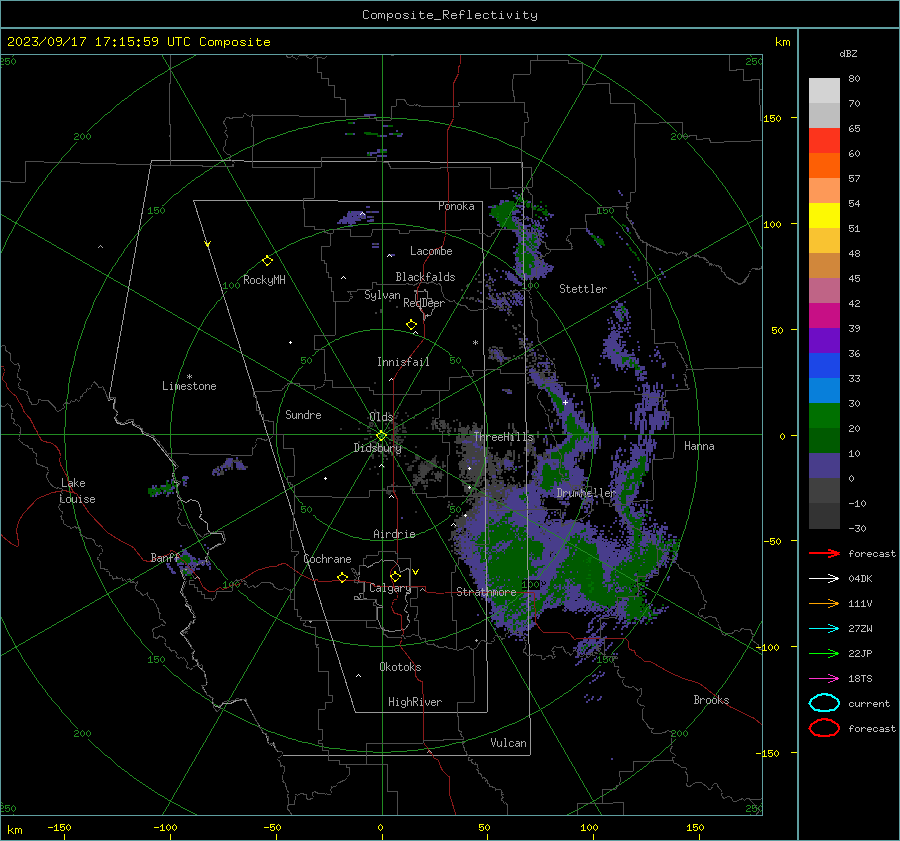Click the blue 33-36 dBZ color swatch
This screenshot has width=900, height=841.
coord(824,366)
